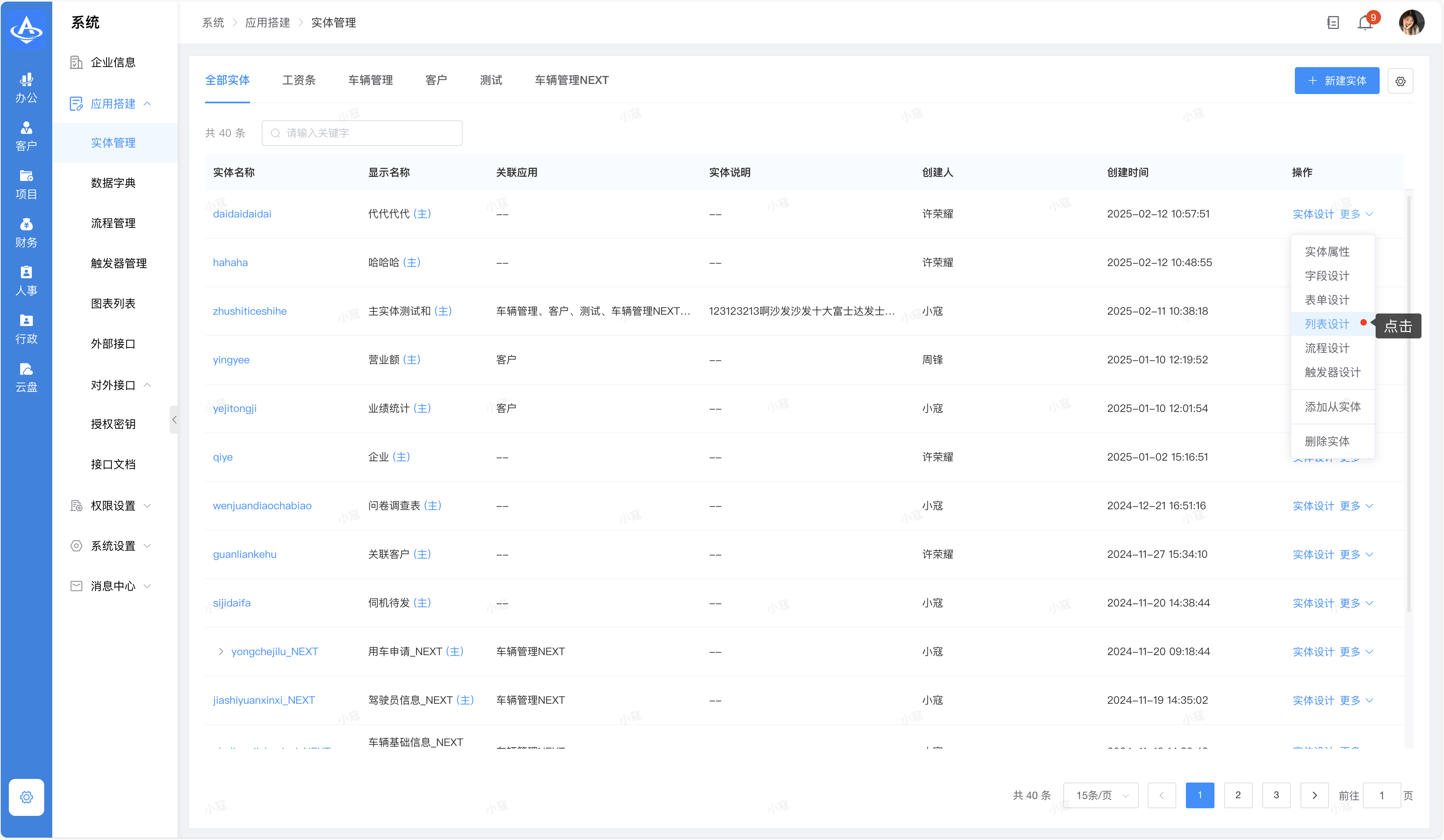Open 触发器管理 in the sidebar
Viewport: 1444px width, 840px height.
coord(119,263)
